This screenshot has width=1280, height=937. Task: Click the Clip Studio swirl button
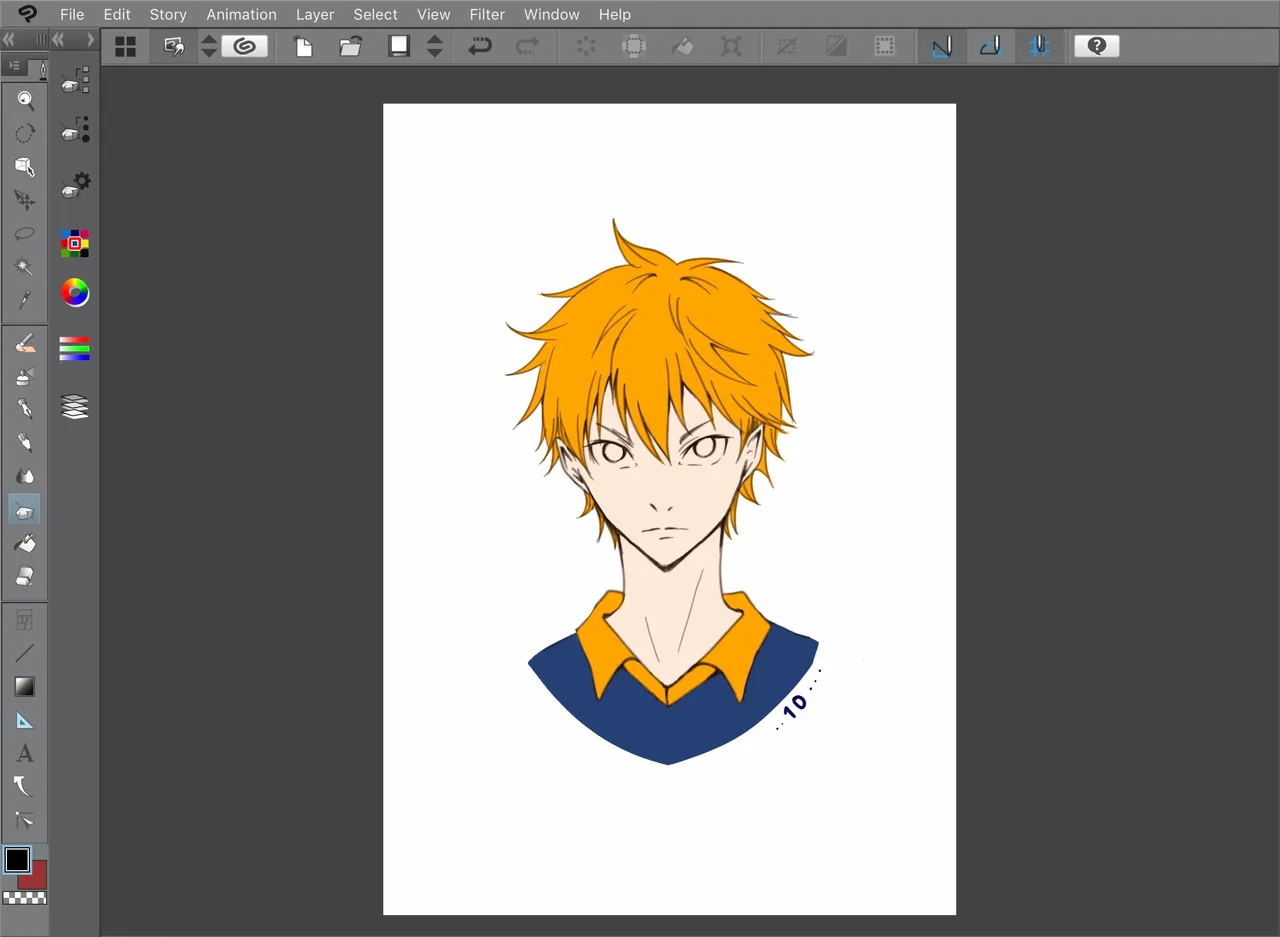pyautogui.click(x=244, y=46)
